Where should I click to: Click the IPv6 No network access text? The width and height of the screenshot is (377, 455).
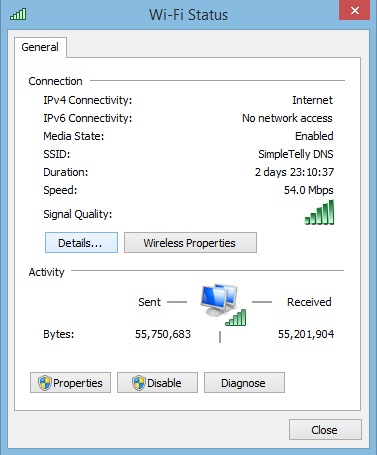287,118
